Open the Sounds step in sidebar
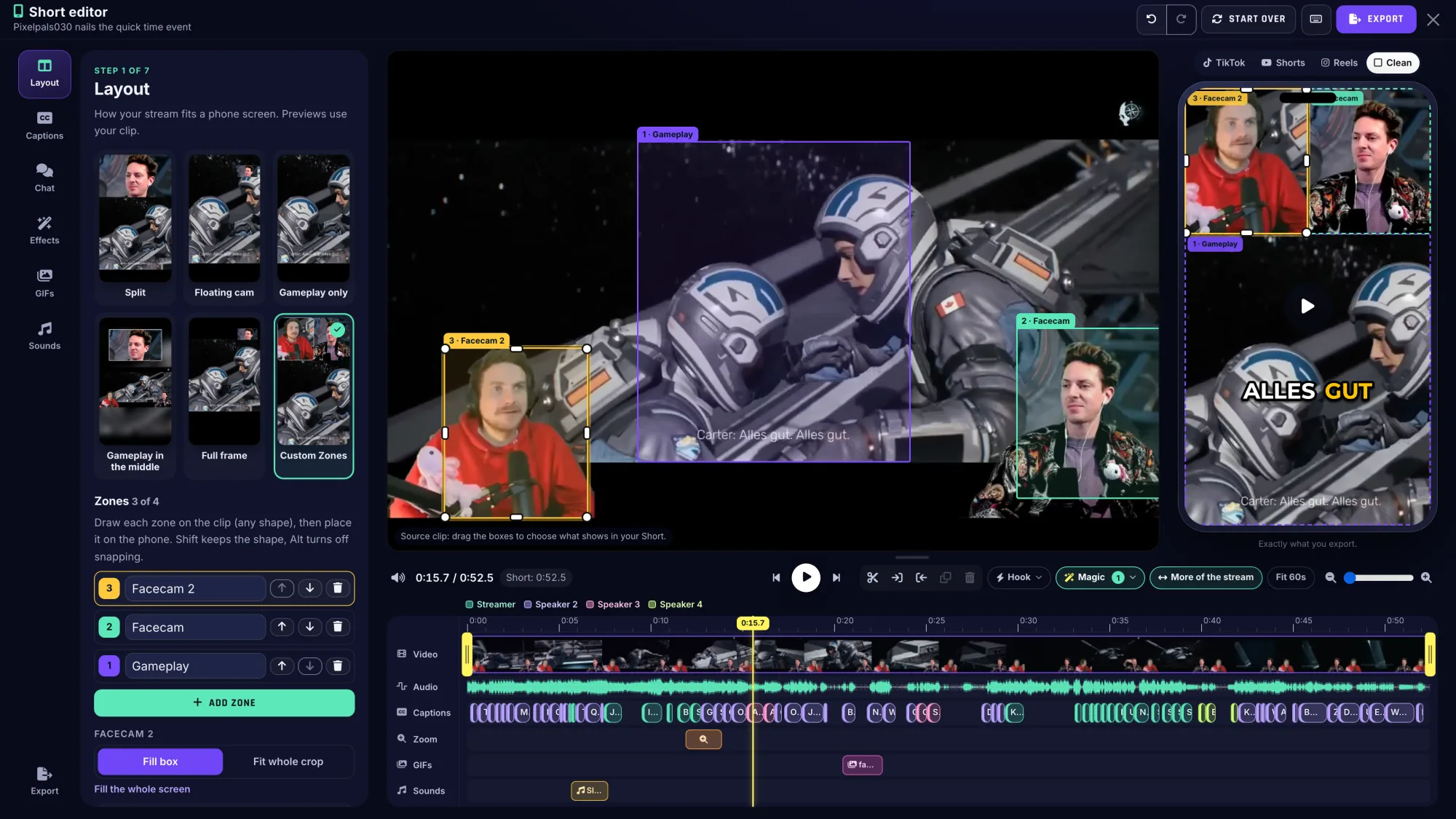1456x819 pixels. (44, 336)
